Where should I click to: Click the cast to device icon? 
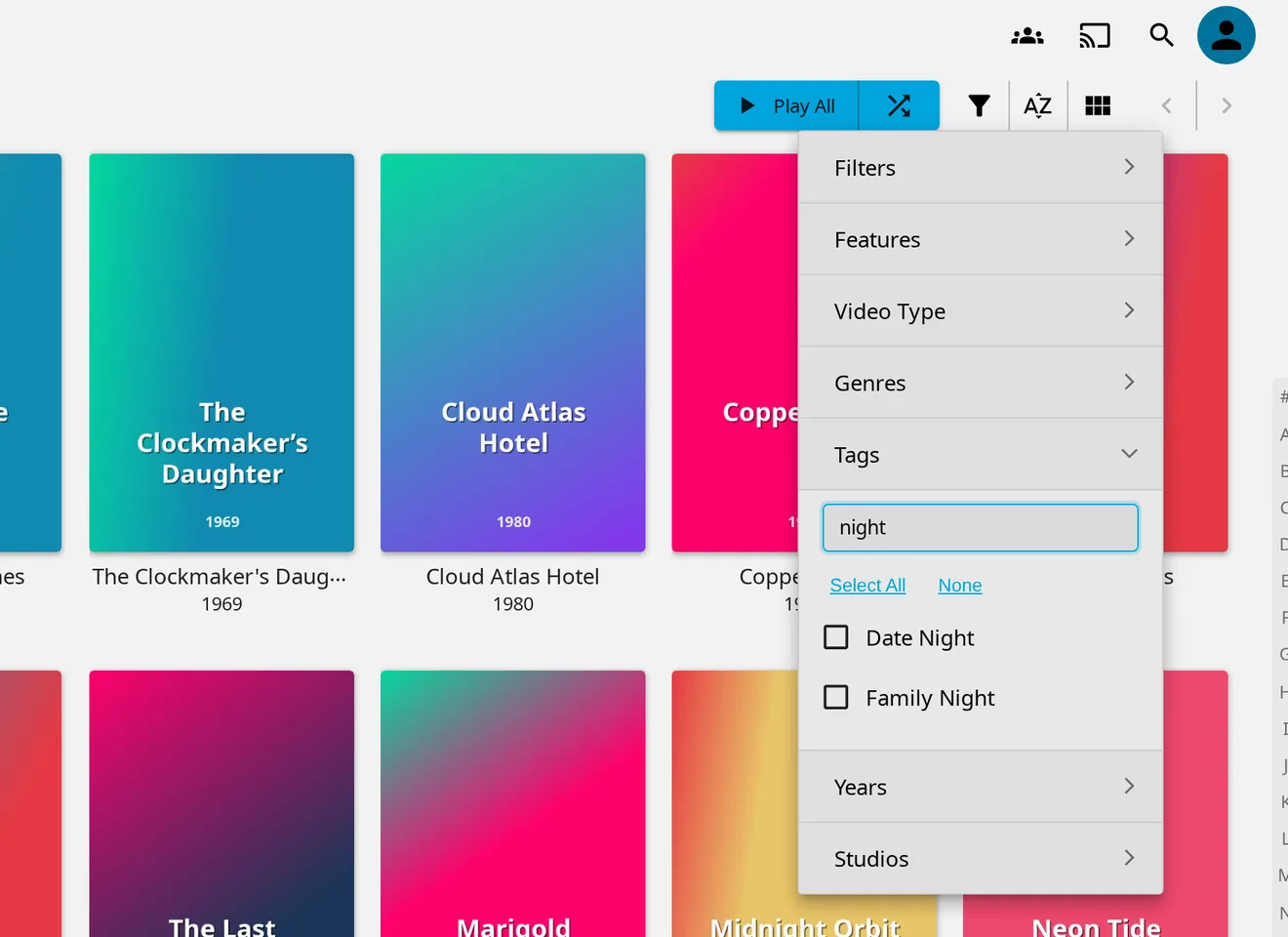coord(1095,36)
